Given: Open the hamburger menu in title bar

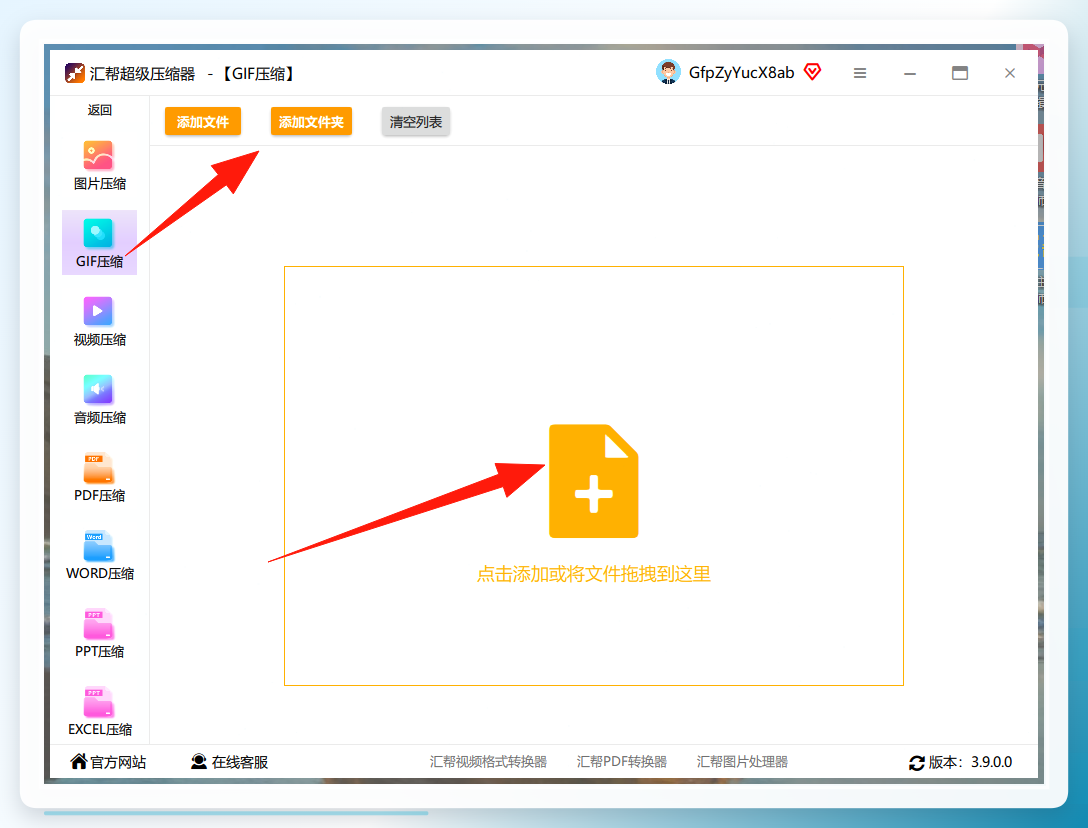Looking at the screenshot, I should coord(860,73).
